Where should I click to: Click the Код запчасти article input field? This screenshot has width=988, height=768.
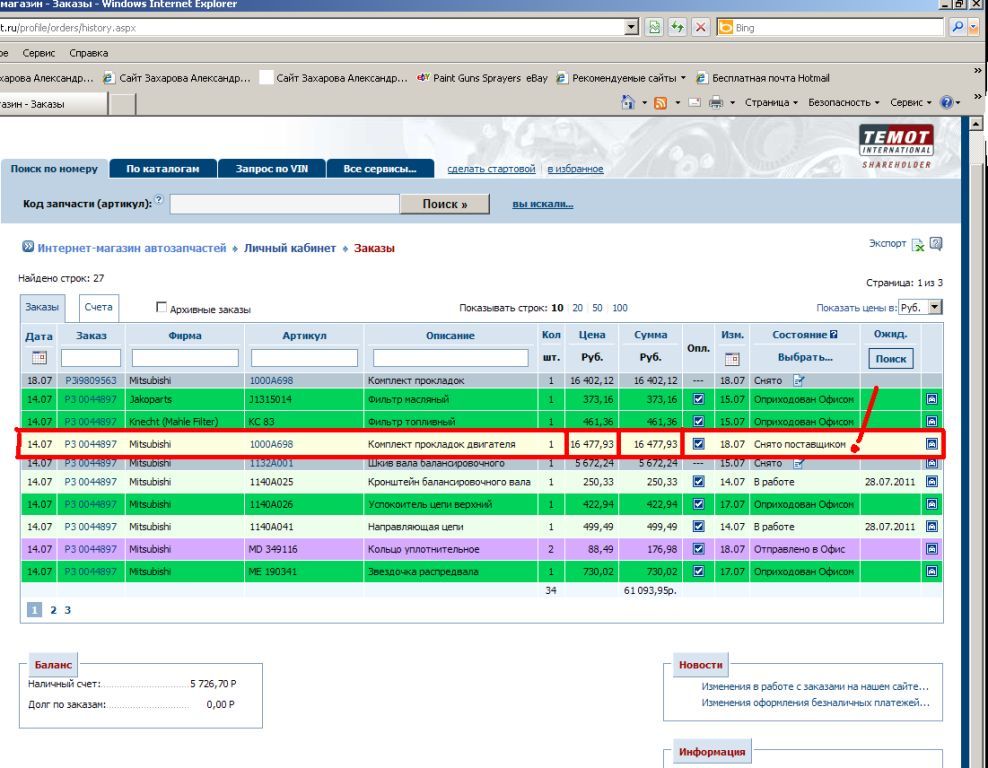pyautogui.click(x=283, y=204)
